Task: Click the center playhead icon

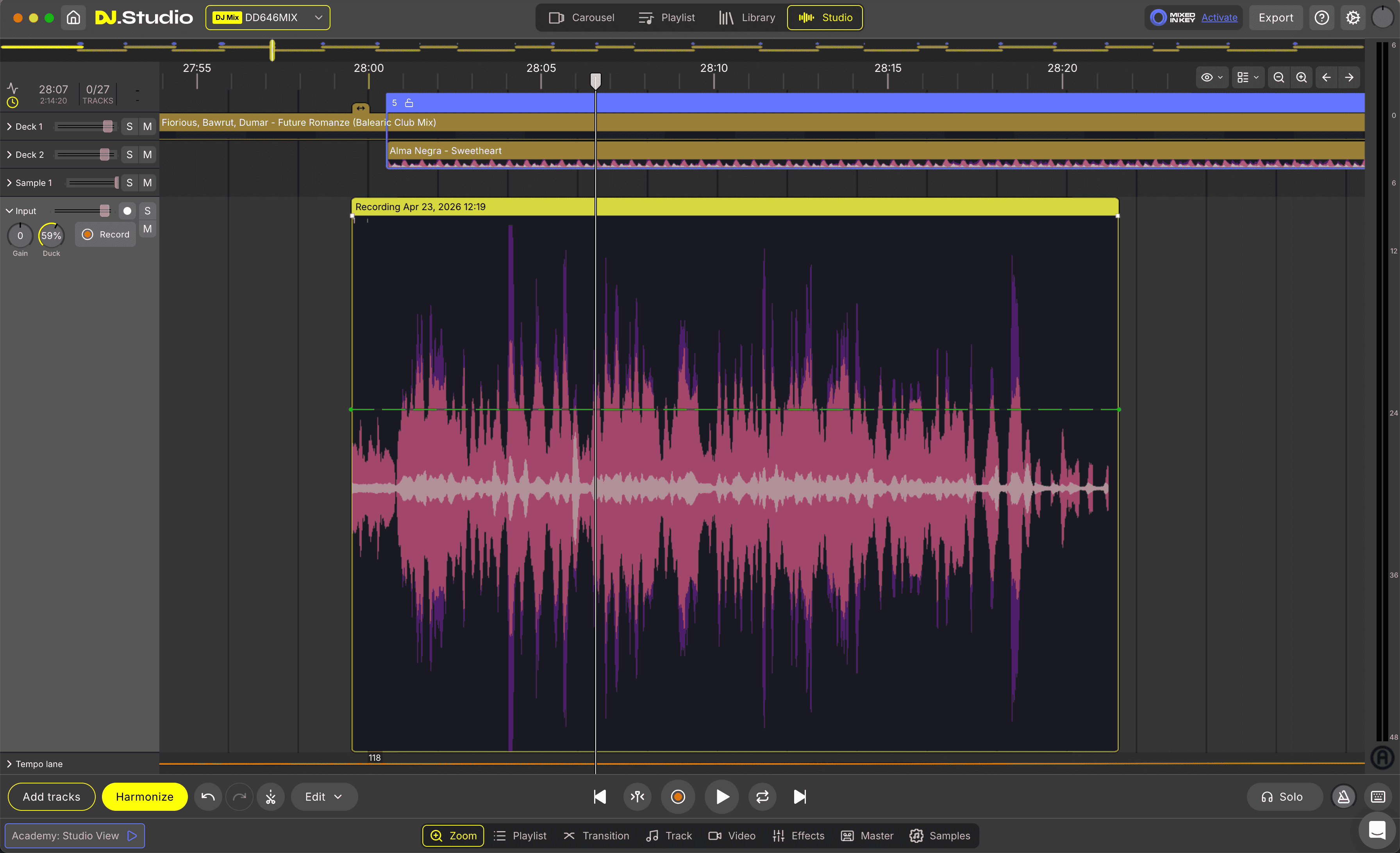Action: tap(637, 797)
